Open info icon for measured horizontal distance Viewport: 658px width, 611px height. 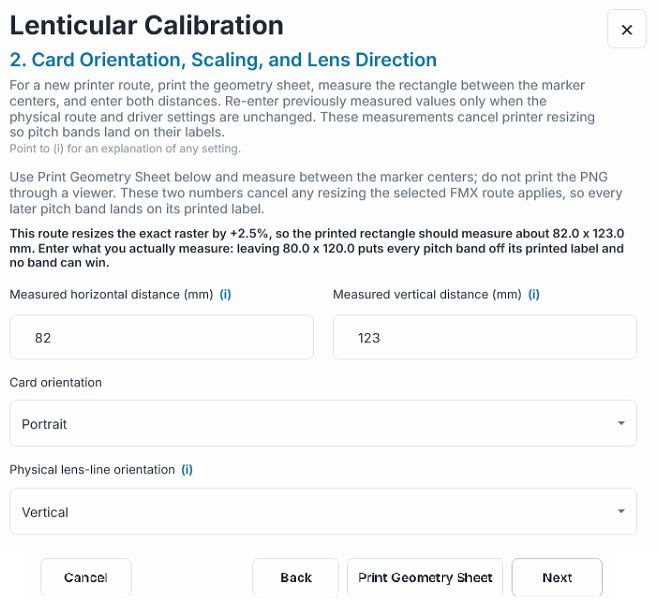[225, 295]
